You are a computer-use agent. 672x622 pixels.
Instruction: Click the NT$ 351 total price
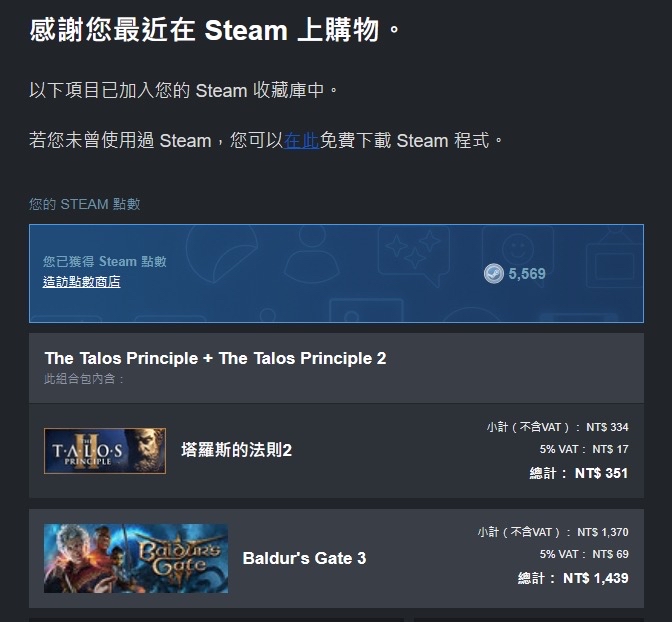coord(601,473)
